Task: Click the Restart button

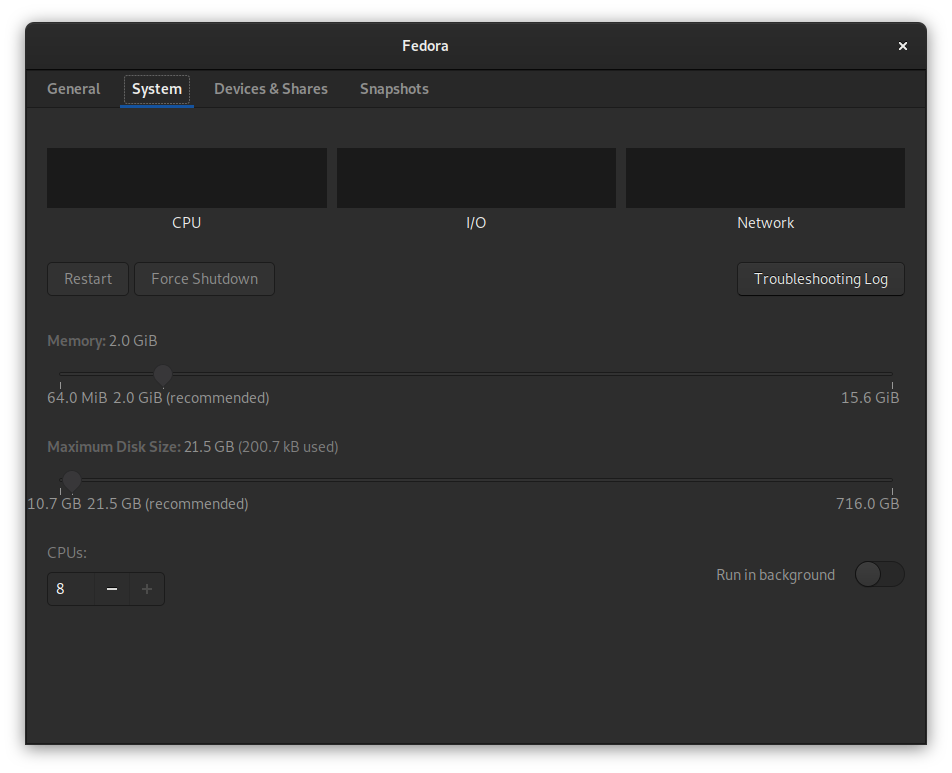Action: [x=88, y=279]
